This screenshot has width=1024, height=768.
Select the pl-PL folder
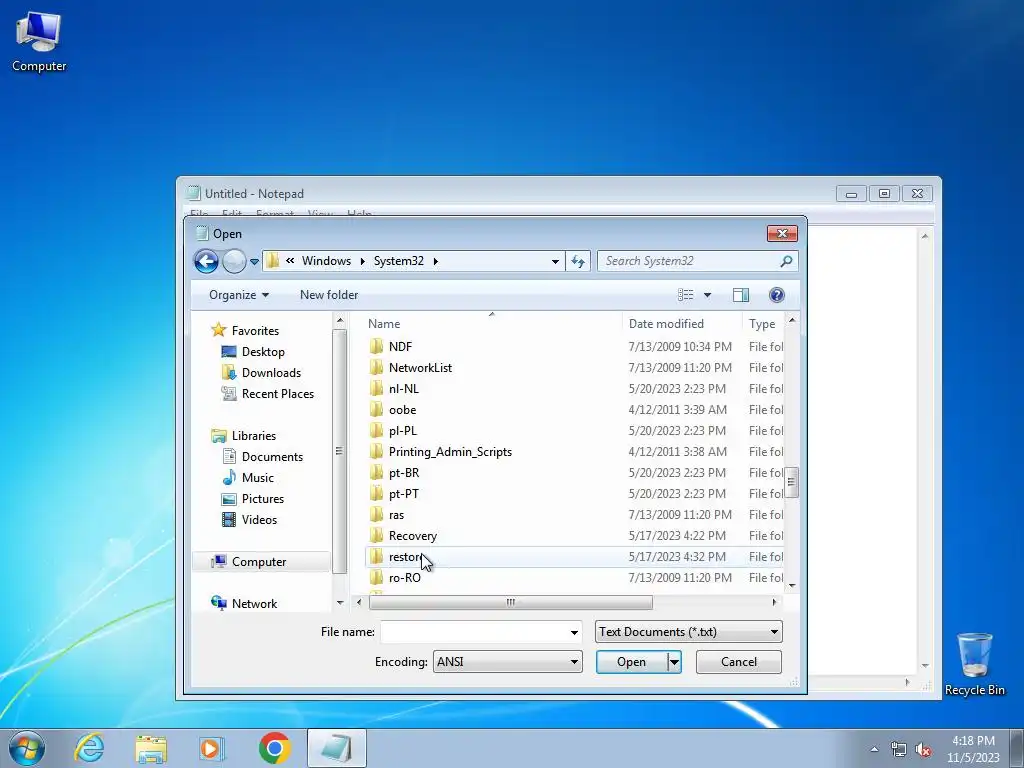[x=402, y=430]
